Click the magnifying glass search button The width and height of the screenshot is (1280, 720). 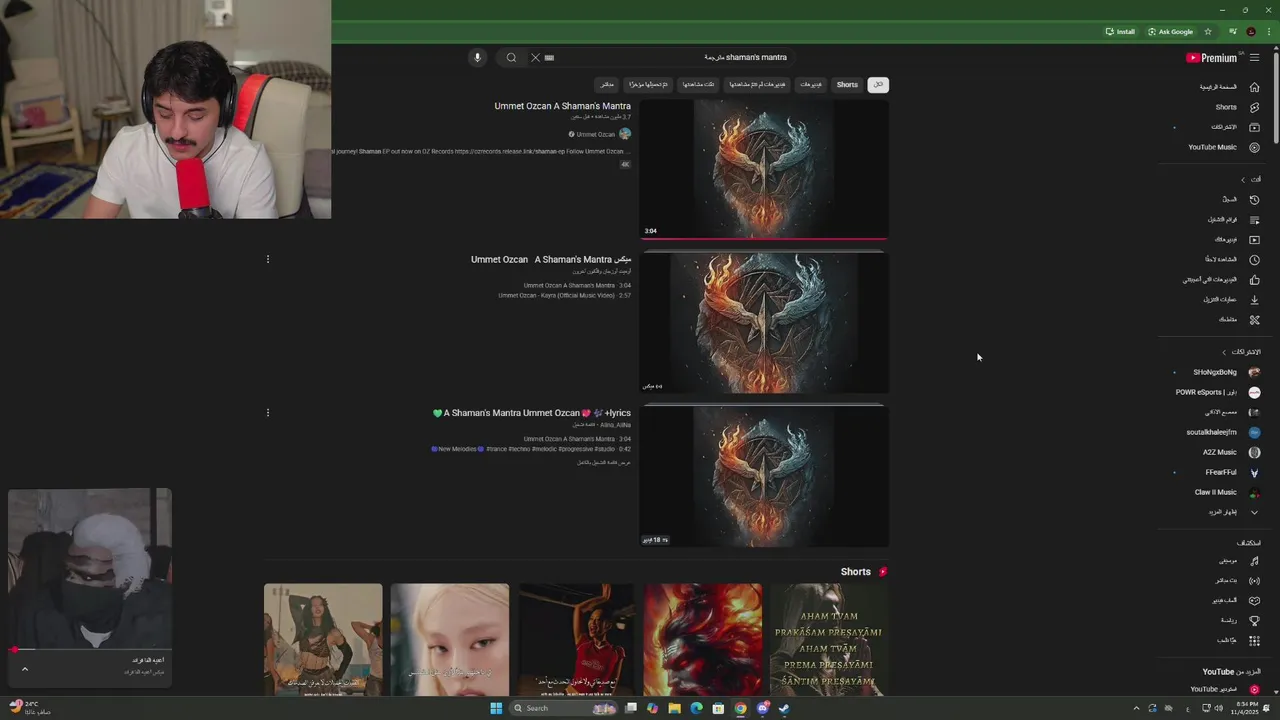coord(511,57)
